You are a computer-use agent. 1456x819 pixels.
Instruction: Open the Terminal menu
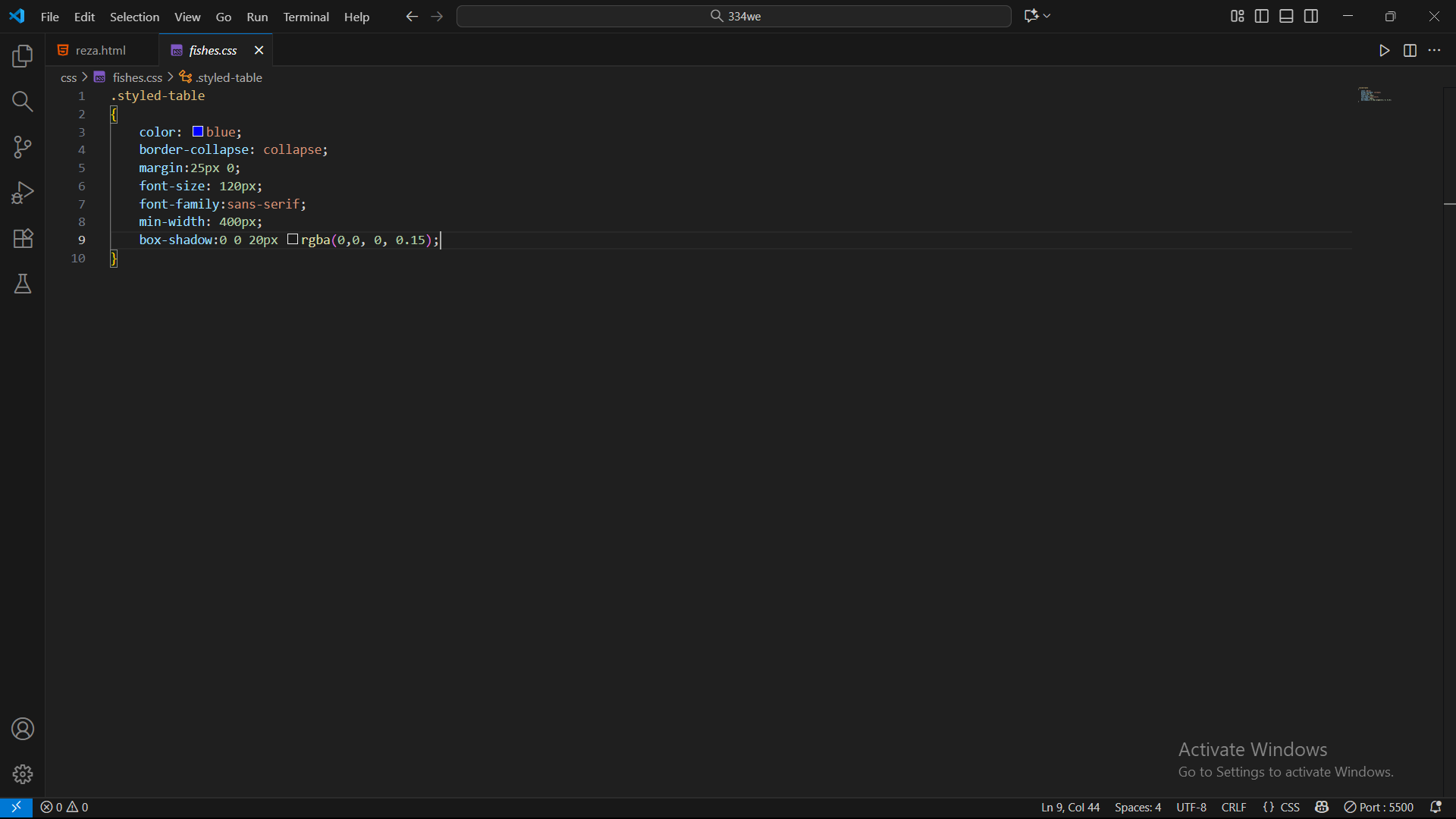coord(306,17)
